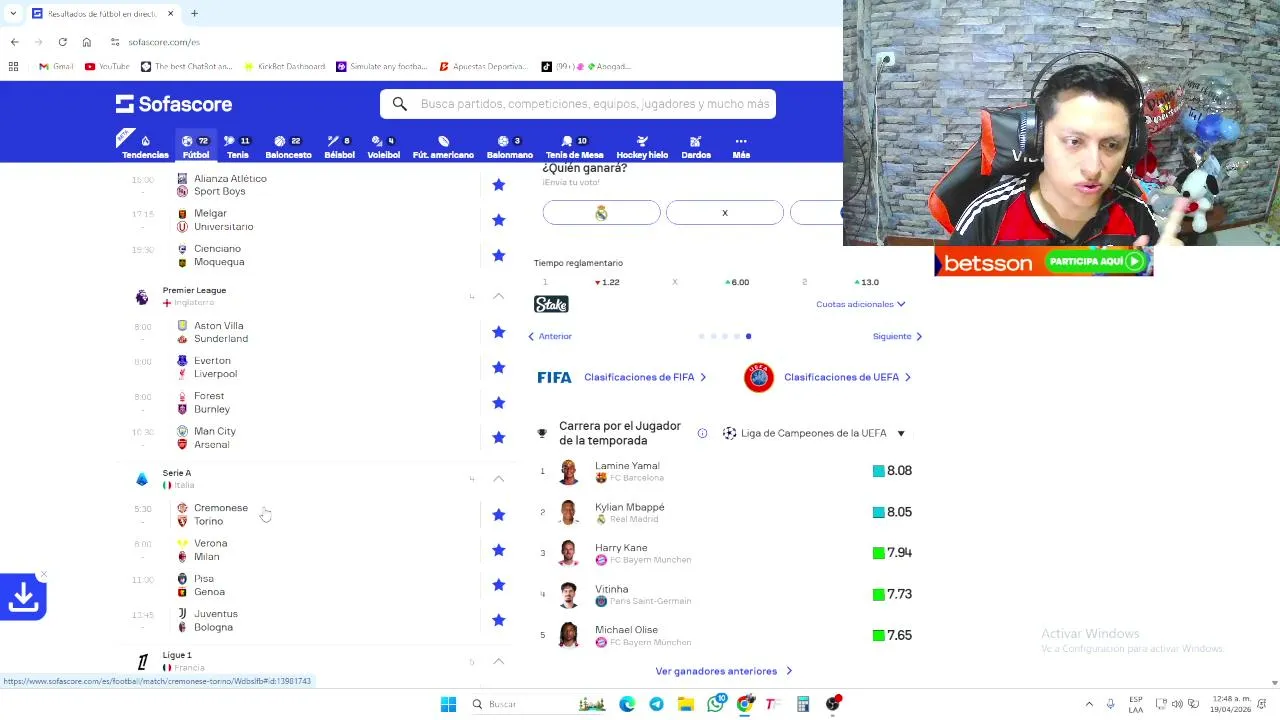The width and height of the screenshot is (1280, 720).
Task: Open Harry Kane player row
Action: [726, 553]
